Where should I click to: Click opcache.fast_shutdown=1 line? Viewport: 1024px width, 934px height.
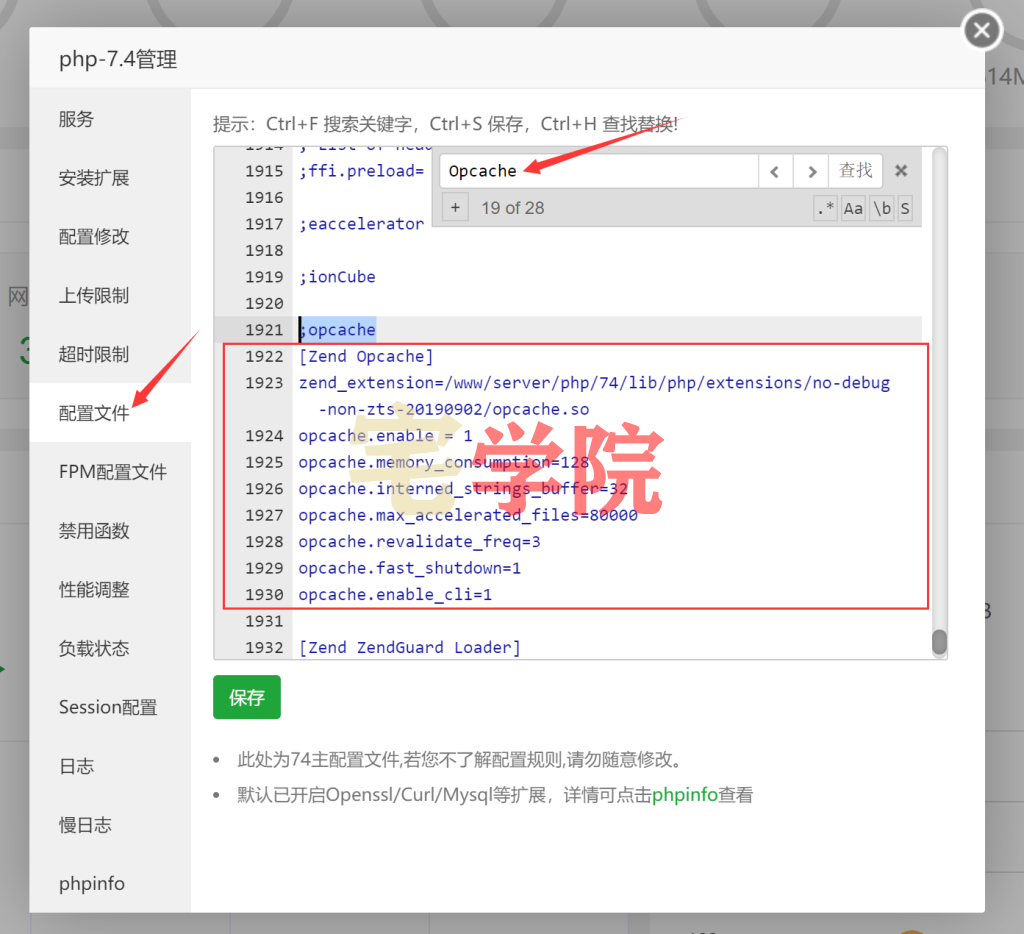pyautogui.click(x=409, y=568)
